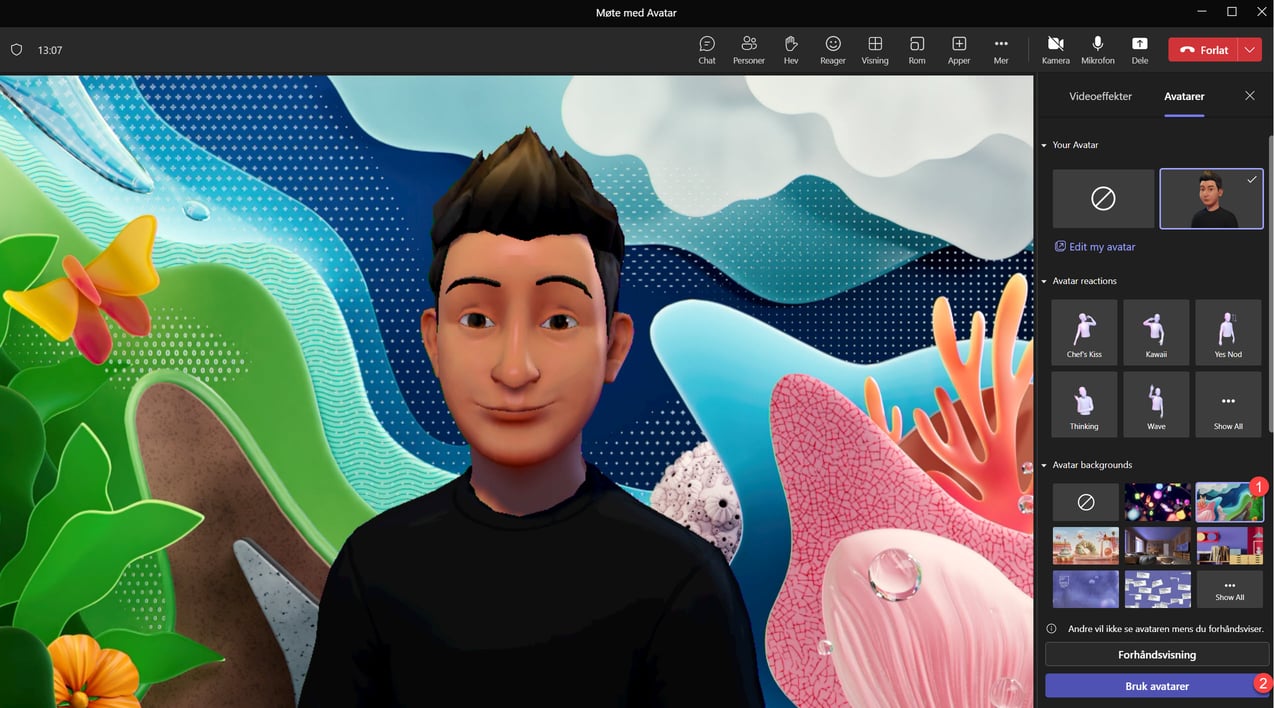Open the Forlat dropdown arrow
The width and height of the screenshot is (1274, 708).
(x=1249, y=49)
